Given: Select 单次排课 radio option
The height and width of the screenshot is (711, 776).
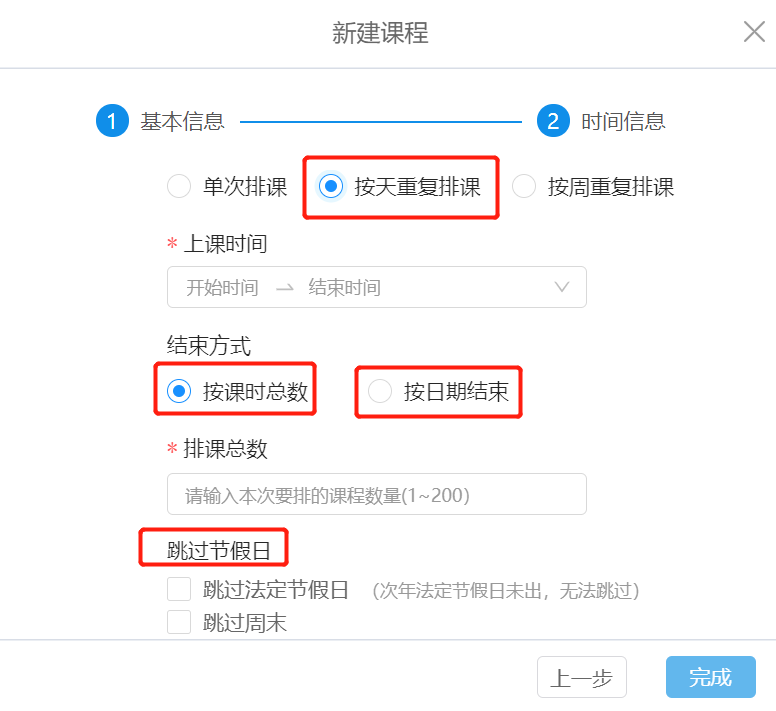Looking at the screenshot, I should [179, 186].
